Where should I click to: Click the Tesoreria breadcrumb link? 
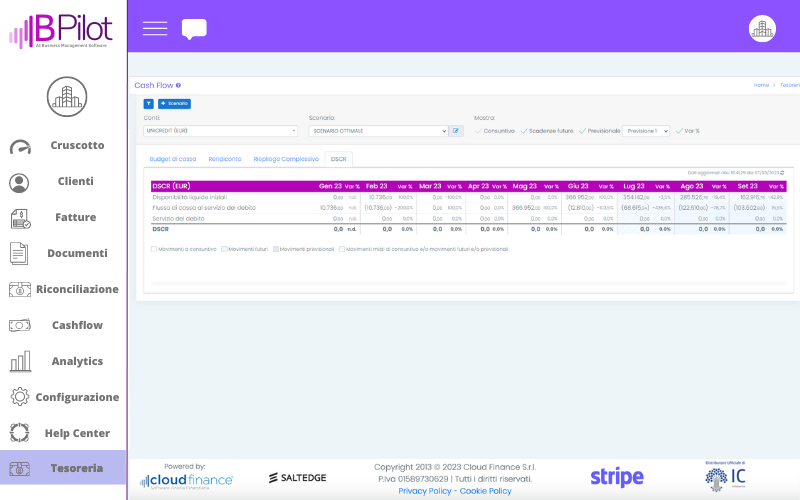click(790, 85)
